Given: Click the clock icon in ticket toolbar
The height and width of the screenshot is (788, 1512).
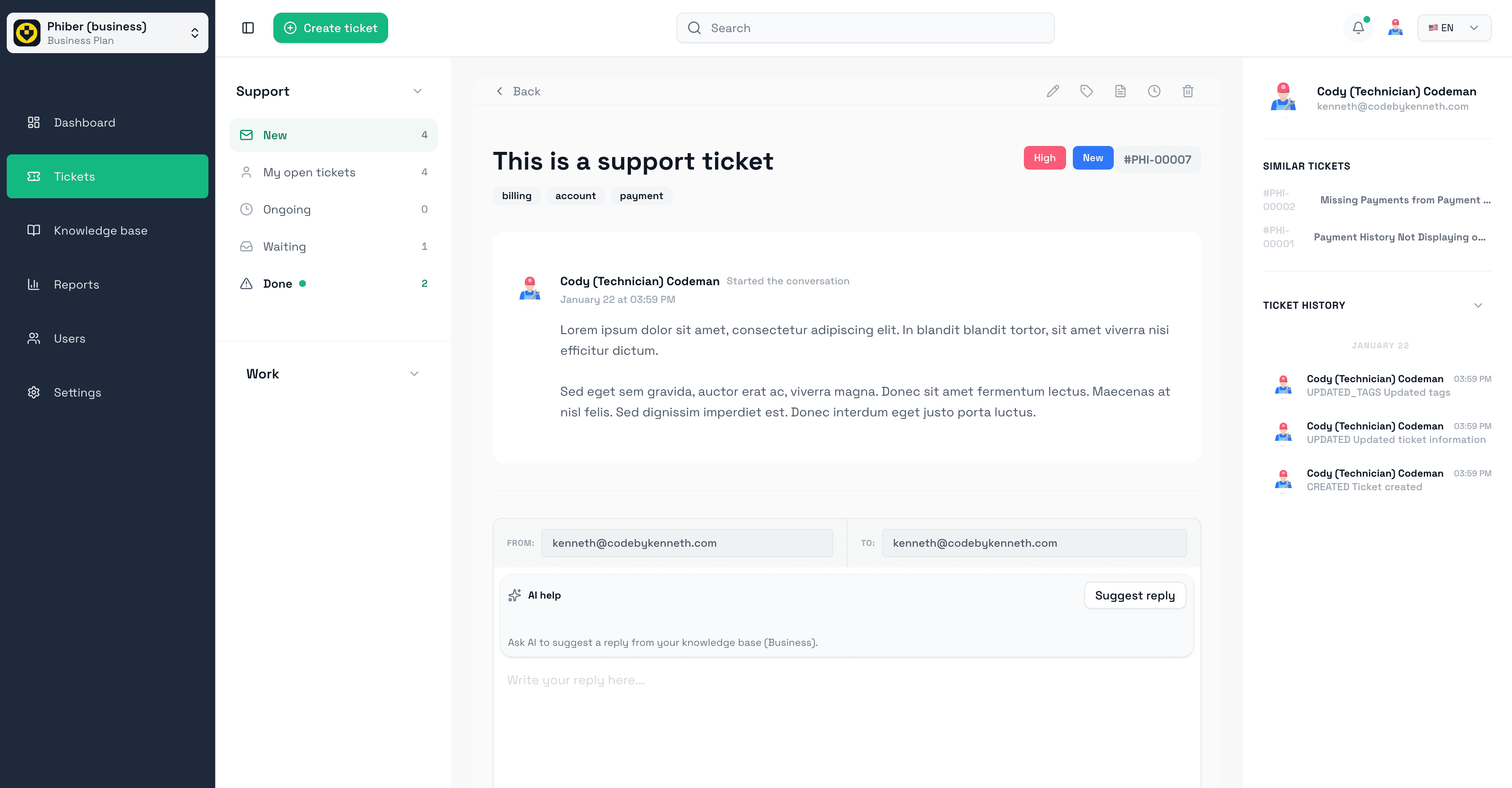Looking at the screenshot, I should click(x=1154, y=91).
